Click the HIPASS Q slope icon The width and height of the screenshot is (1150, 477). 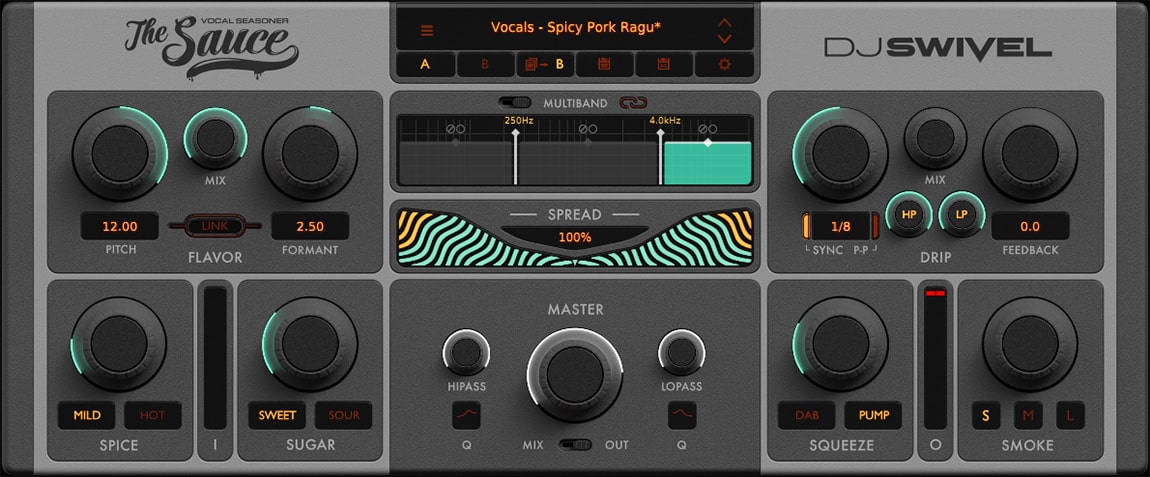point(466,415)
